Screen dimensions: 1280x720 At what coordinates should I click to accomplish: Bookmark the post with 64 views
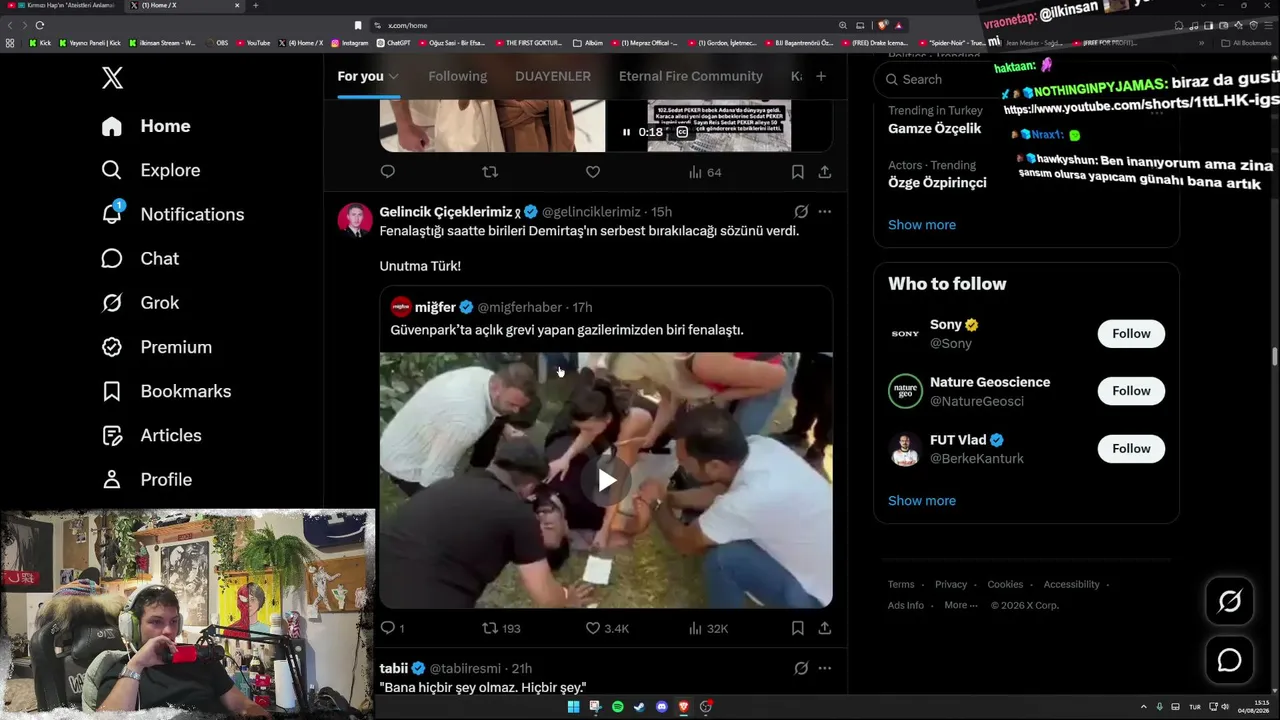(798, 172)
